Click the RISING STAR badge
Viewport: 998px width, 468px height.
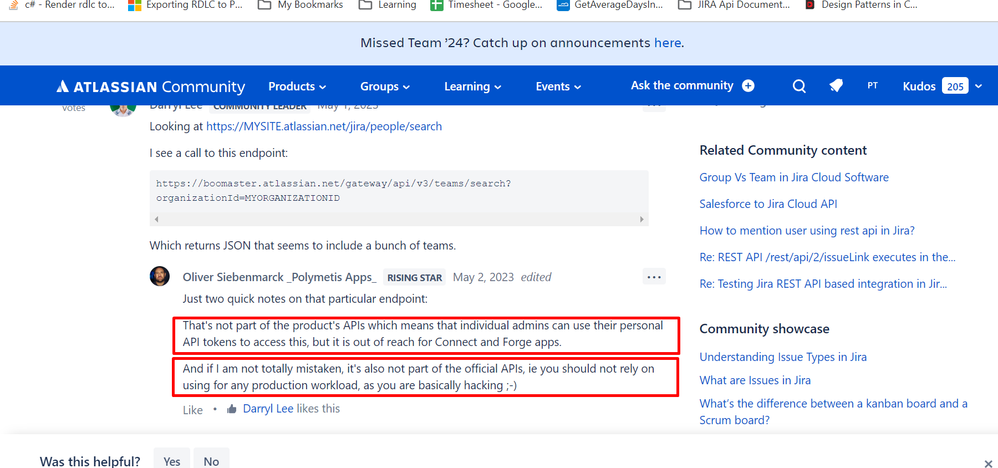[414, 277]
